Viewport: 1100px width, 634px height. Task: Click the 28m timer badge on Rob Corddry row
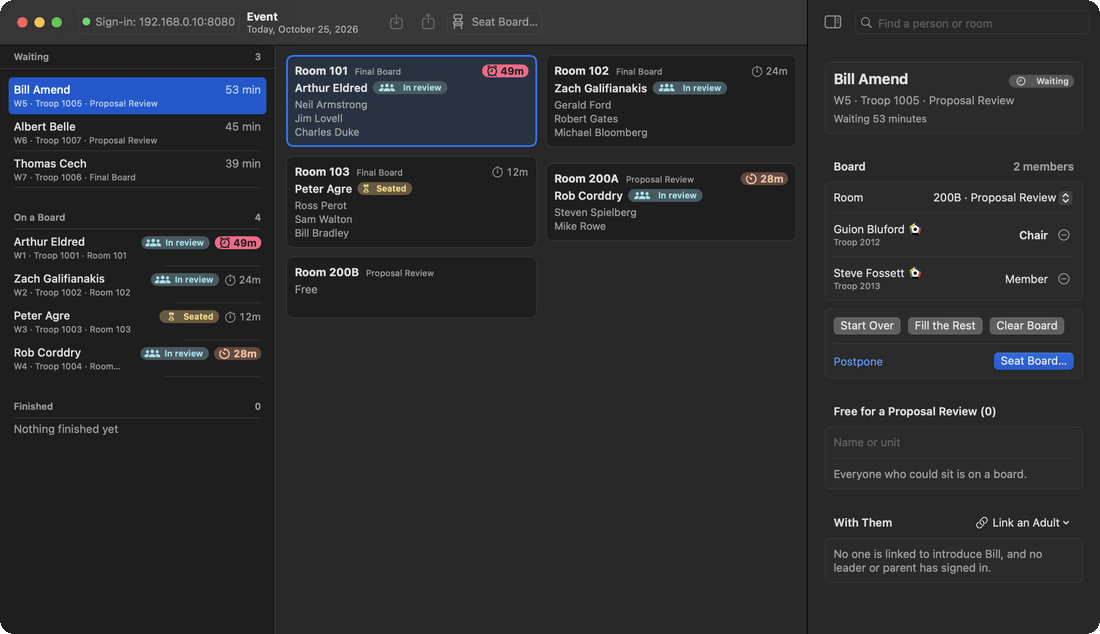[x=238, y=353]
